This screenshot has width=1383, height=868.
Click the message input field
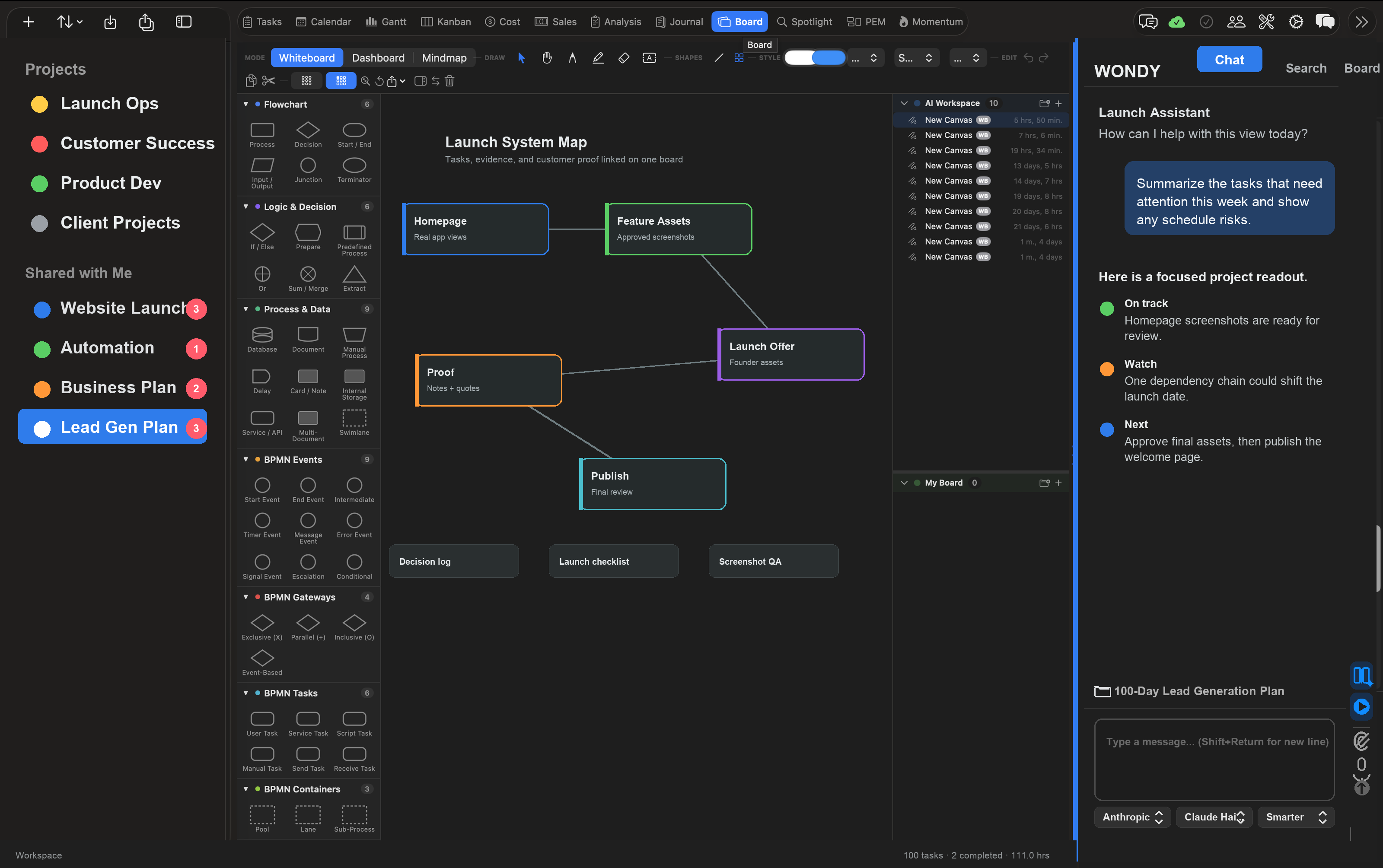coord(1214,759)
